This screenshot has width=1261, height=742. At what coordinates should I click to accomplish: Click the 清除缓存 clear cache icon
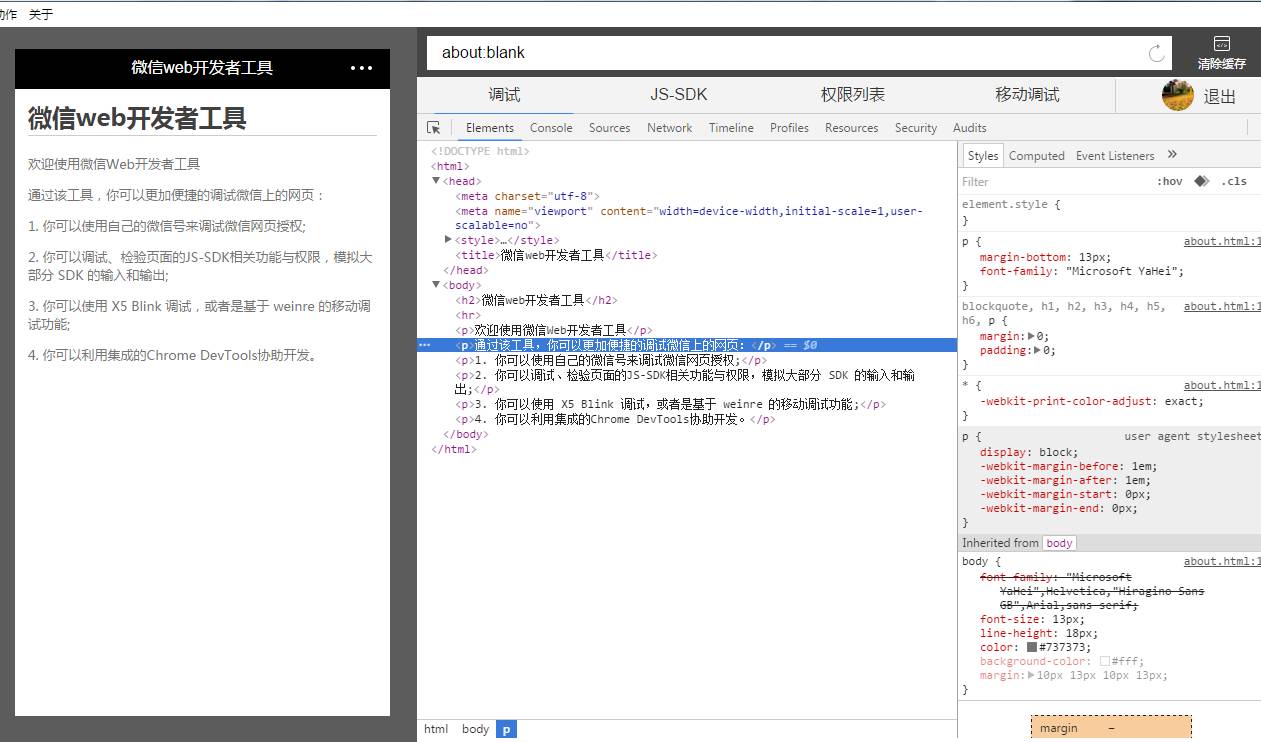tap(1221, 44)
